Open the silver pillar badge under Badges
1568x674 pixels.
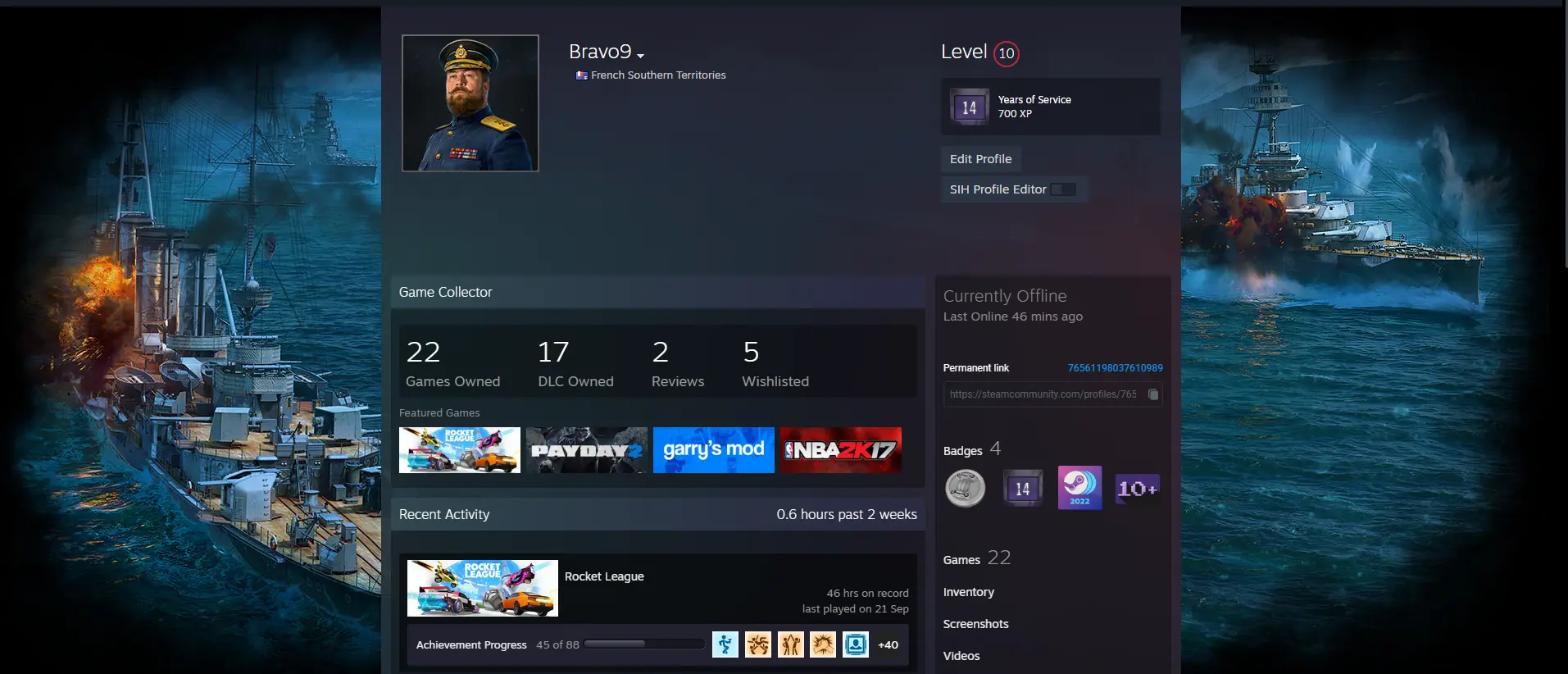tap(966, 489)
